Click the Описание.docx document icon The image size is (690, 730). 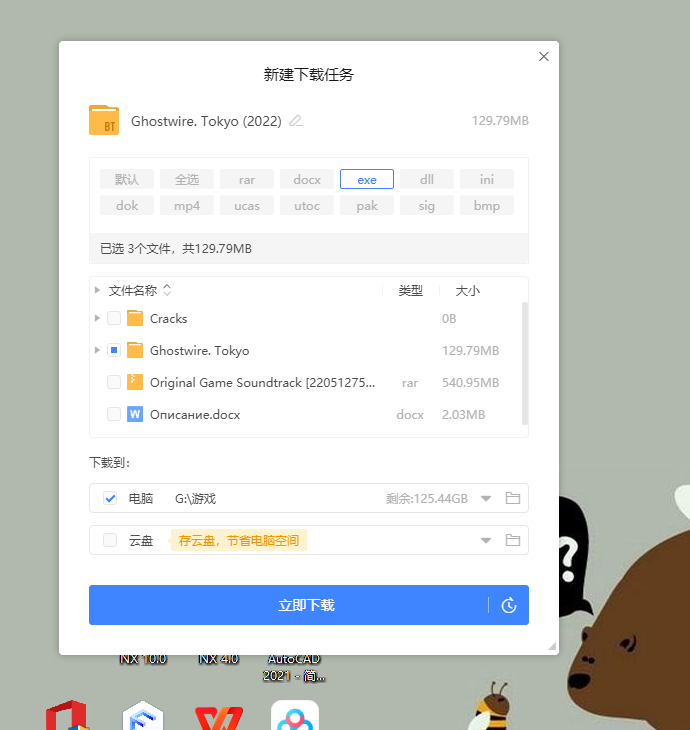point(135,414)
